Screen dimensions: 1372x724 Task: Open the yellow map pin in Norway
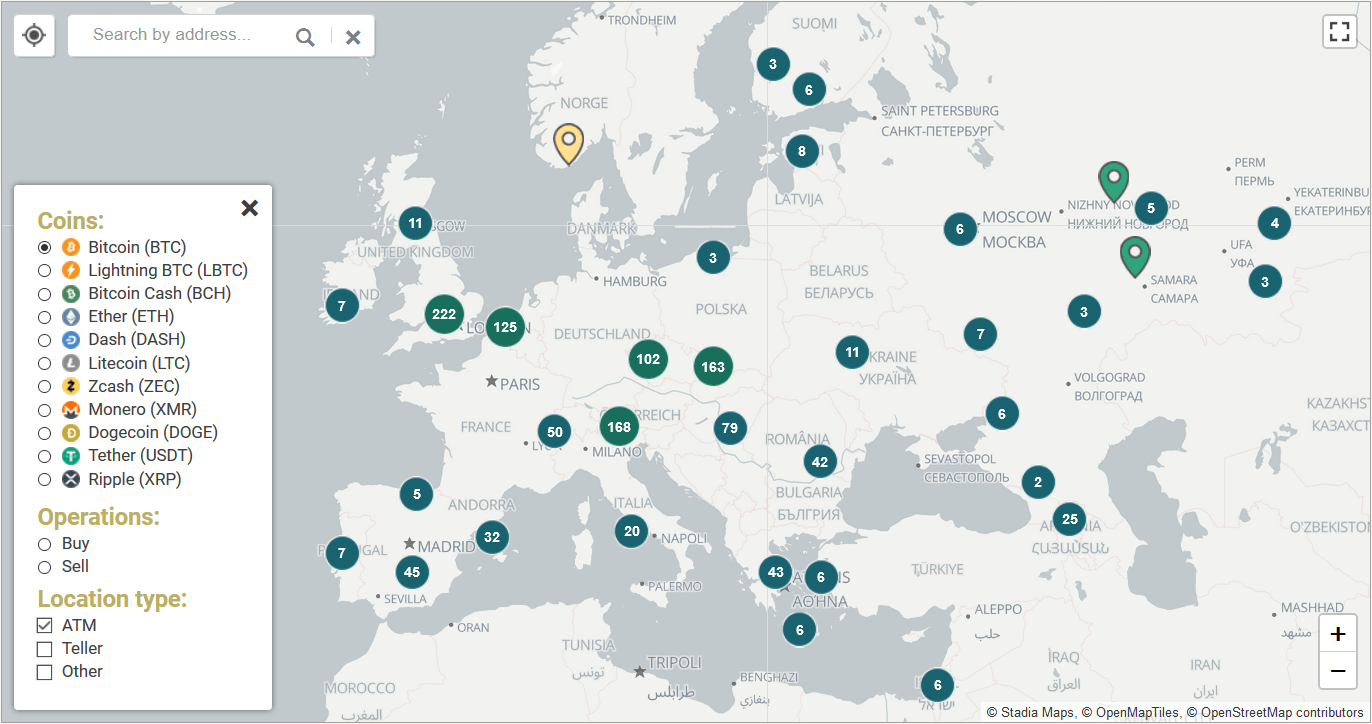click(568, 143)
